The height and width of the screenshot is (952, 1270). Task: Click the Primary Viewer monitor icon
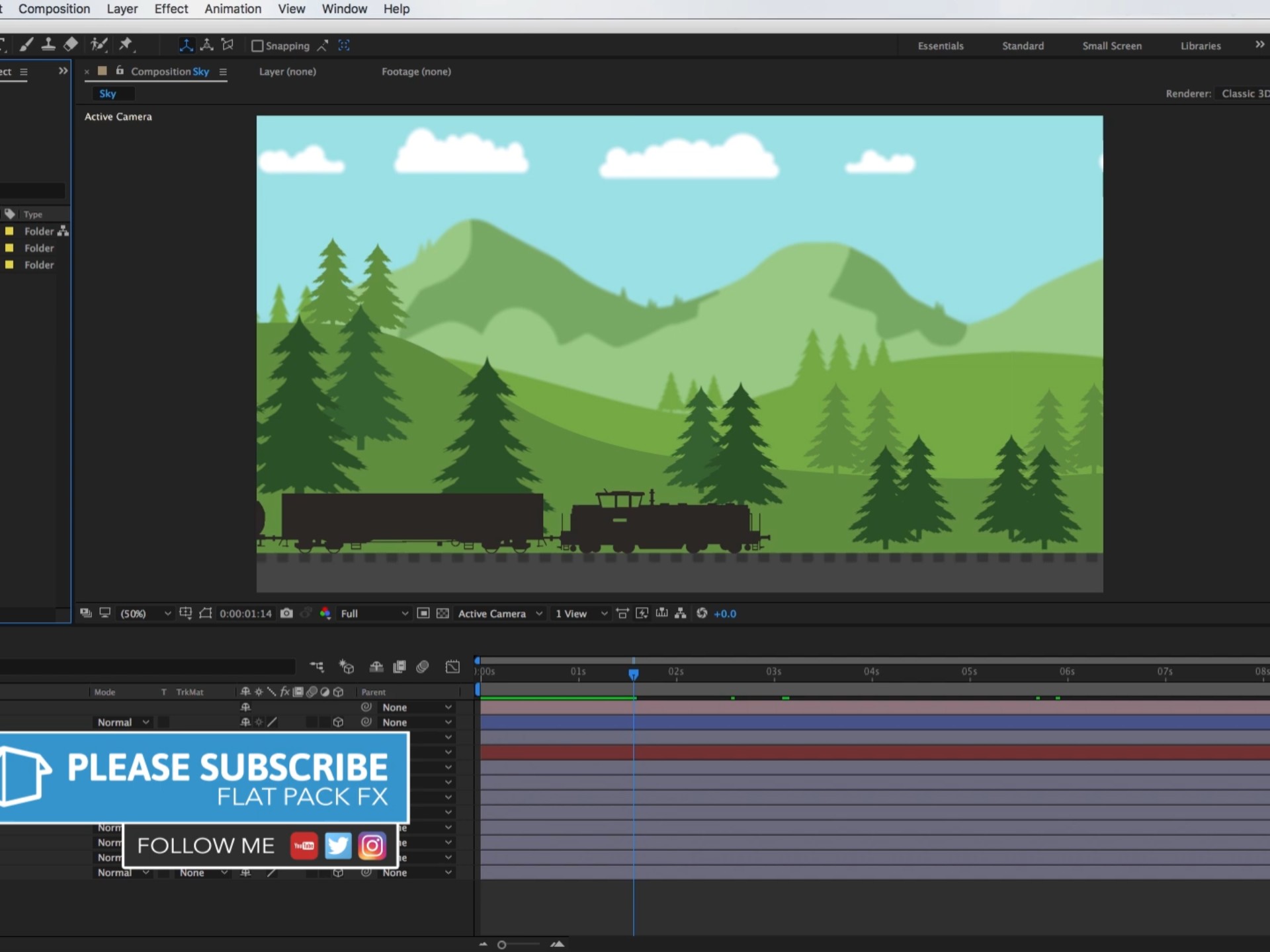click(x=105, y=613)
